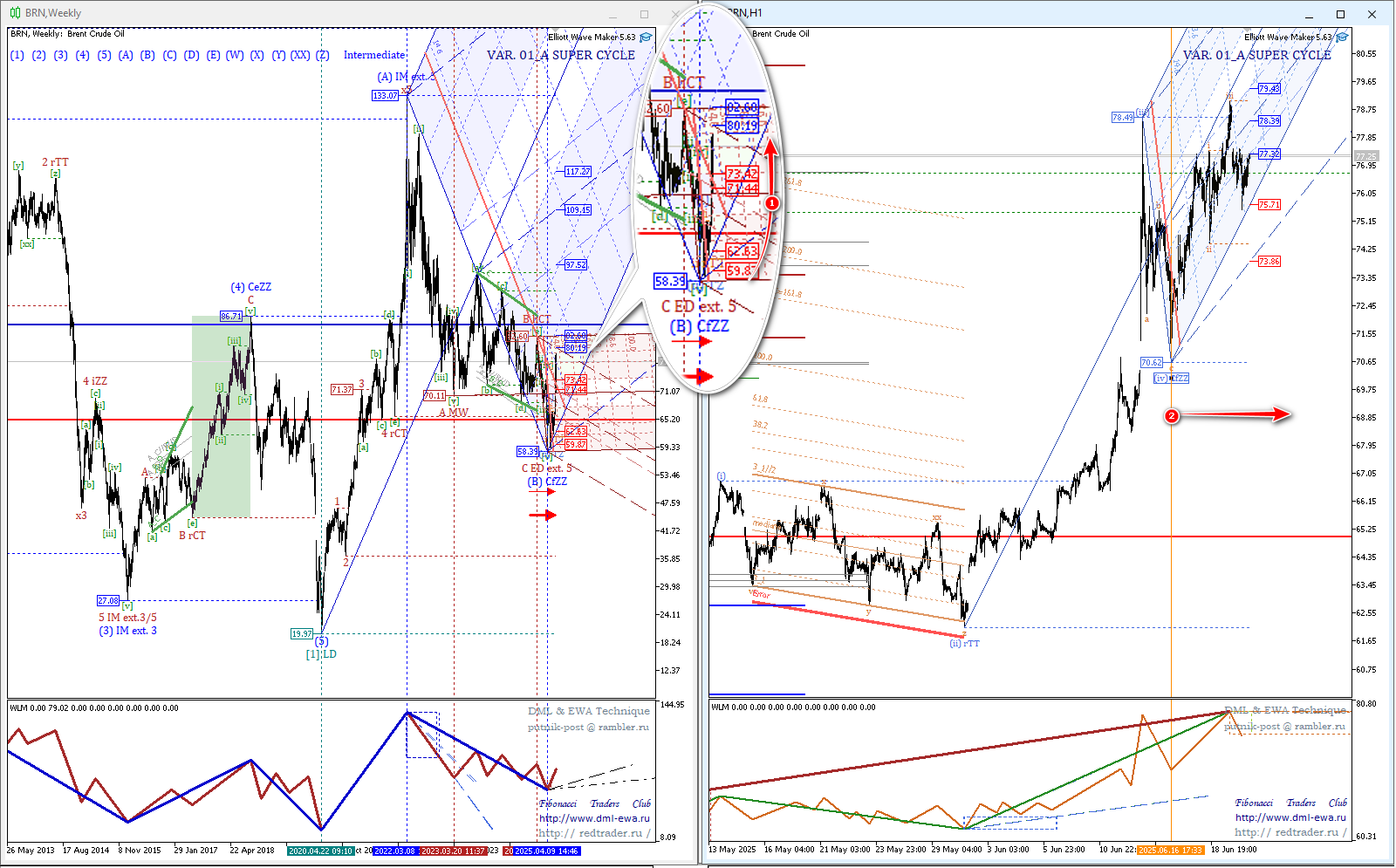Image resolution: width=1396 pixels, height=868 pixels.
Task: Select the (4) wave label button
Action: [83, 55]
